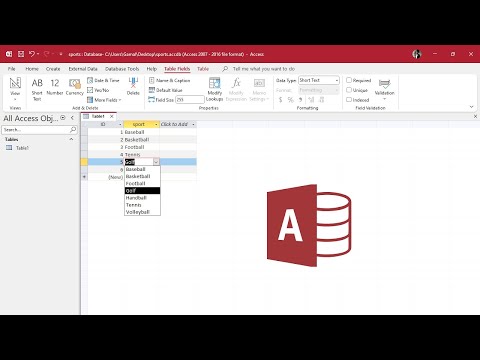
Task: Click the Undo arrow icon
Action: pyautogui.click(x=32, y=54)
